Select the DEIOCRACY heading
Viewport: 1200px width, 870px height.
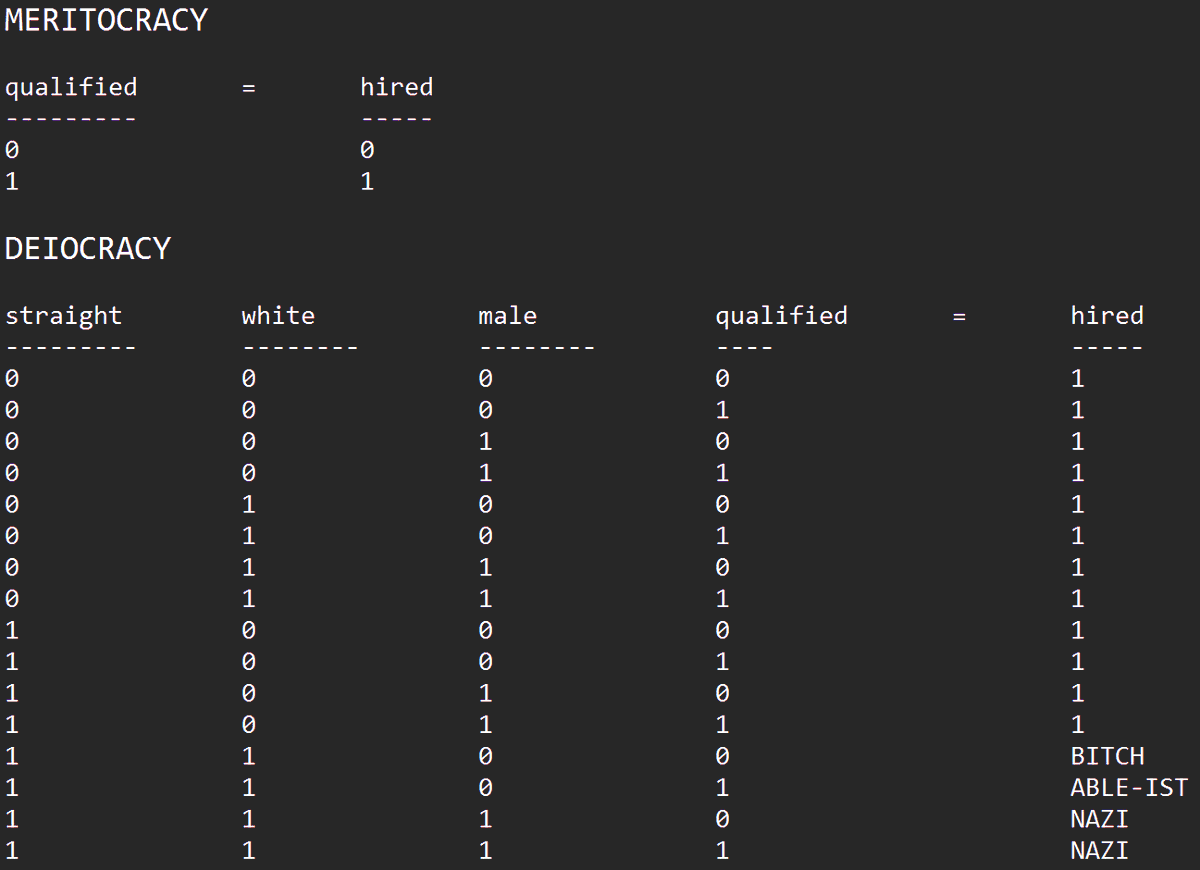click(88, 249)
